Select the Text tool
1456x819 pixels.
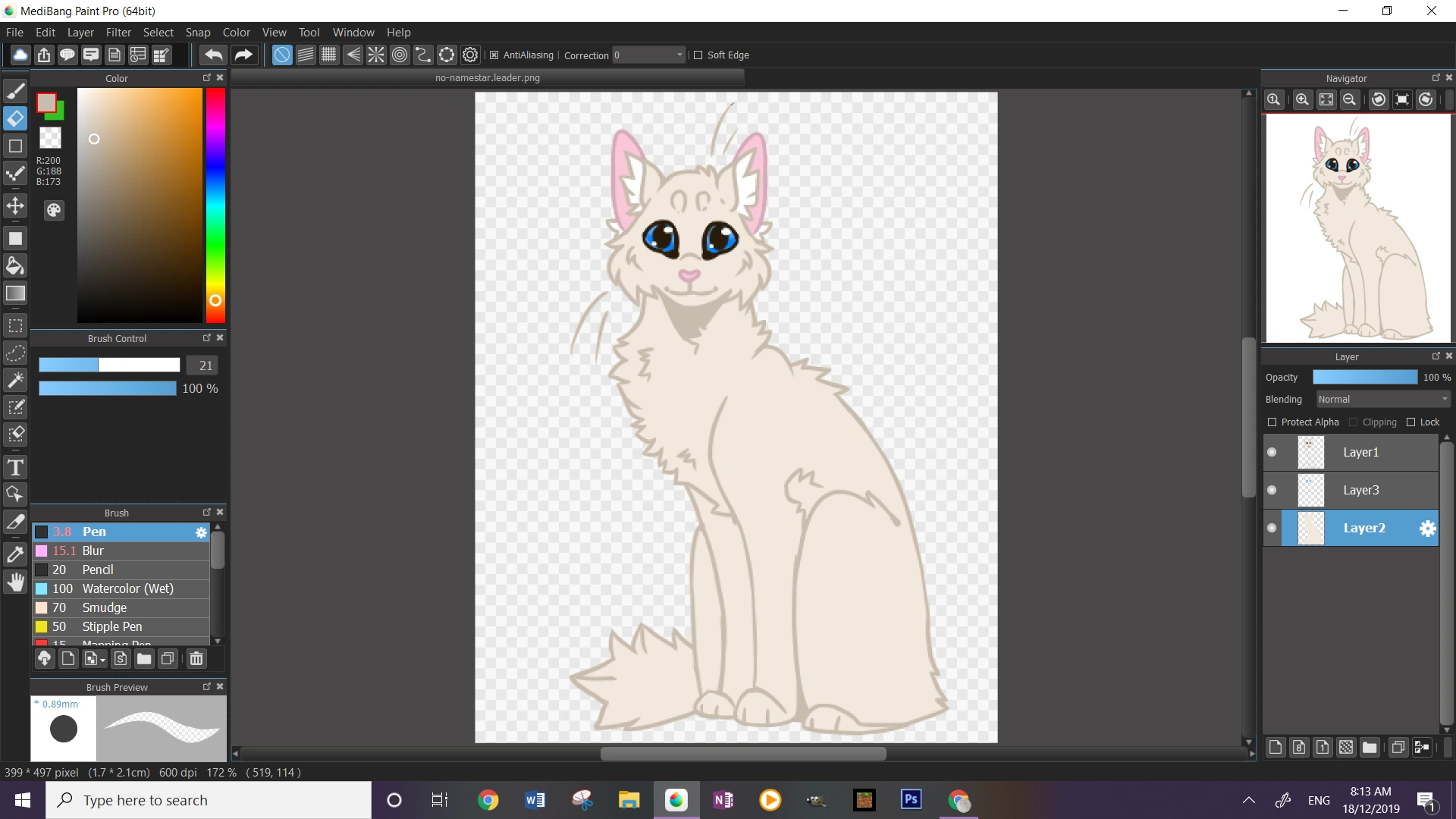[x=15, y=467]
